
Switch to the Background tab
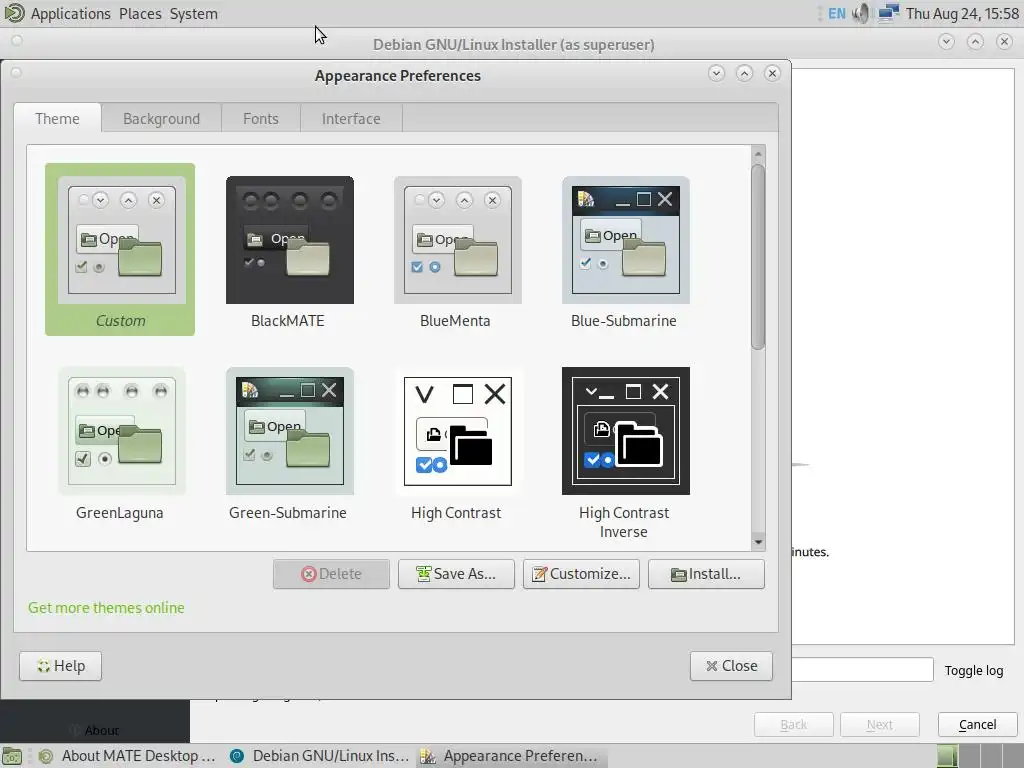point(161,118)
